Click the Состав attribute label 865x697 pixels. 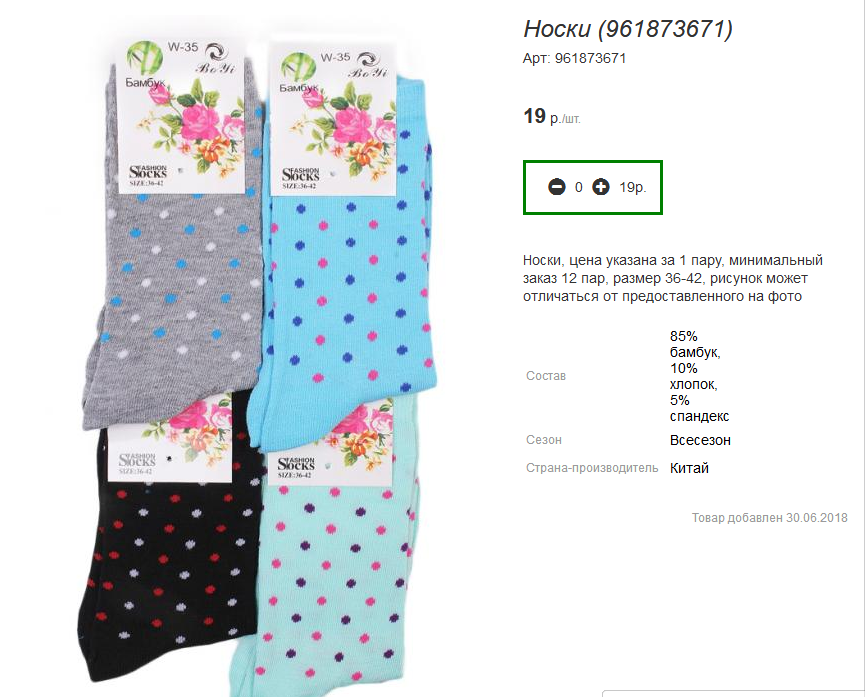click(546, 376)
